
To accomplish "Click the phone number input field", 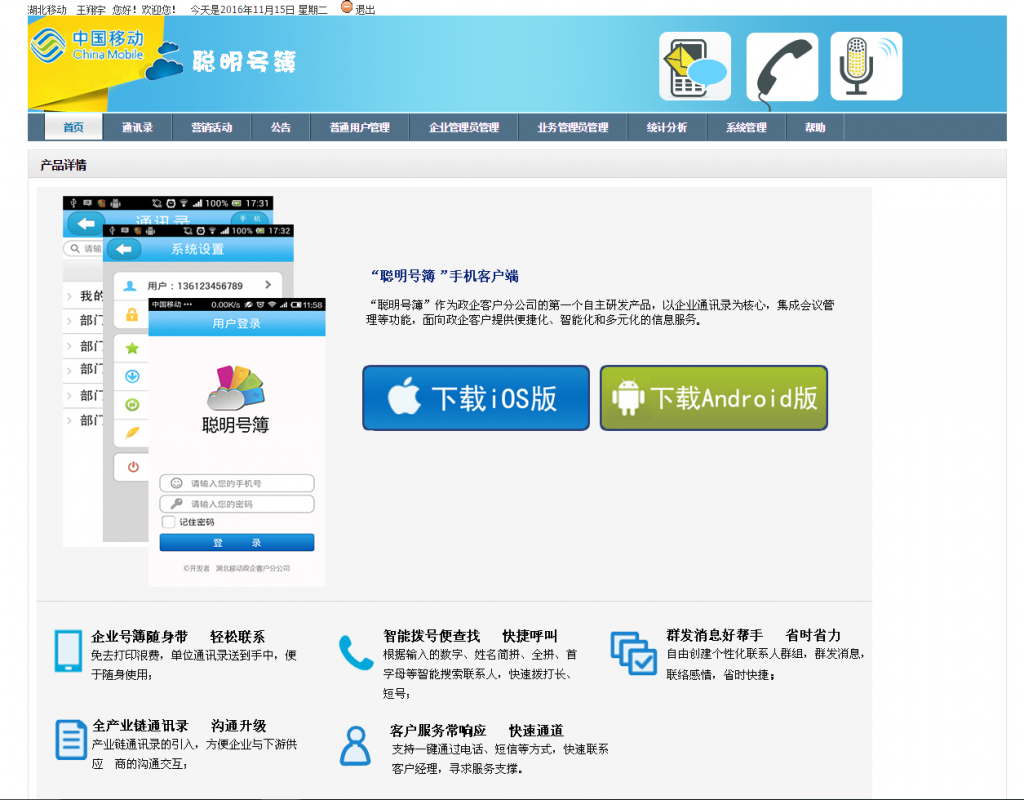I will click(237, 483).
